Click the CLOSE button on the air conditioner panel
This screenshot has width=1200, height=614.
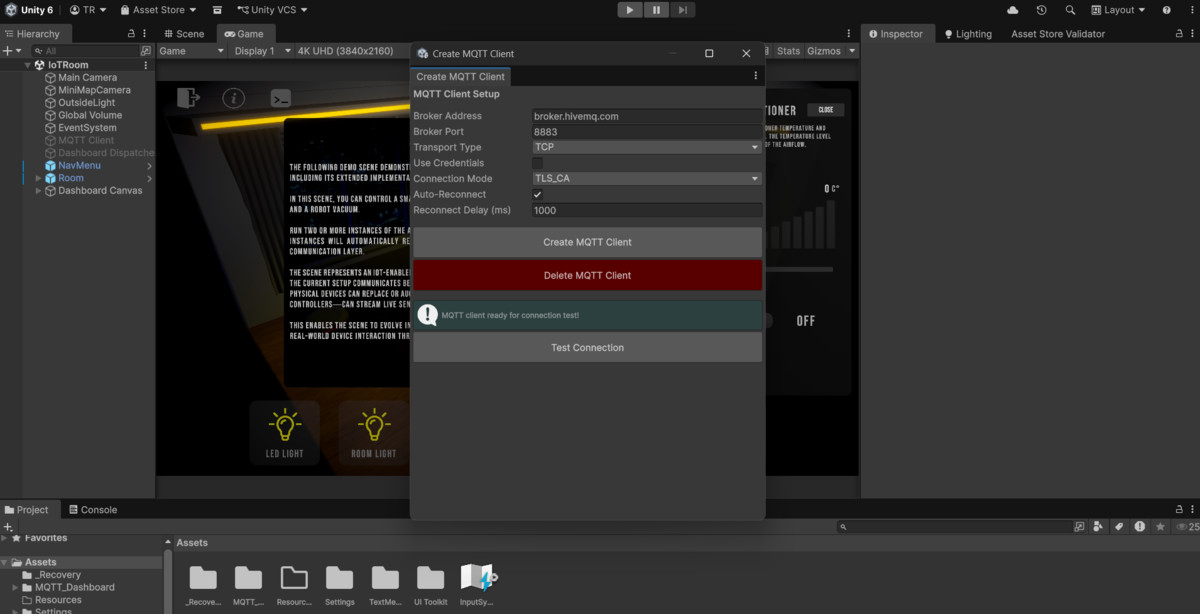(x=825, y=109)
